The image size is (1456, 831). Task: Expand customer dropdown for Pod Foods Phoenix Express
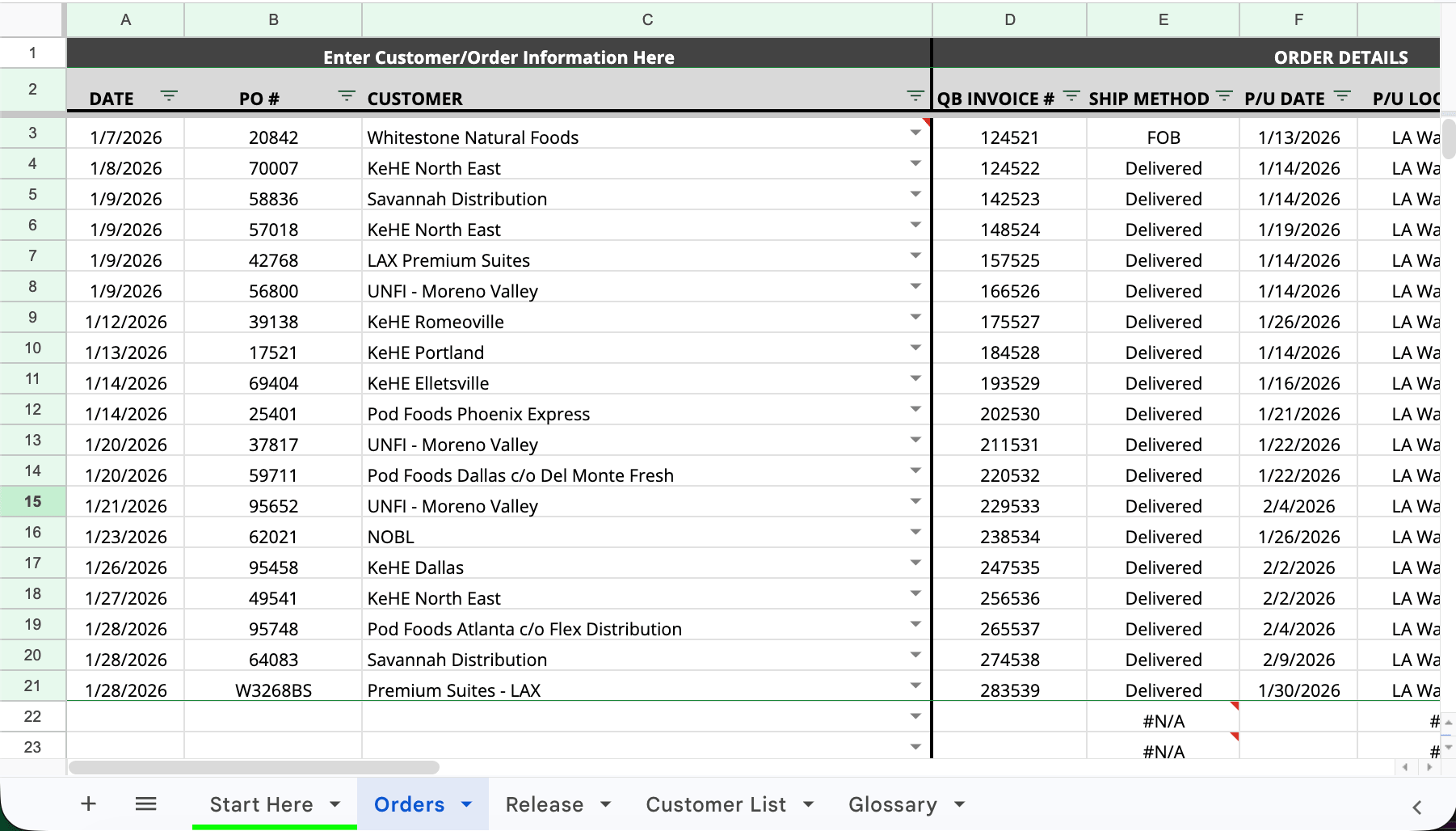pyautogui.click(x=915, y=409)
